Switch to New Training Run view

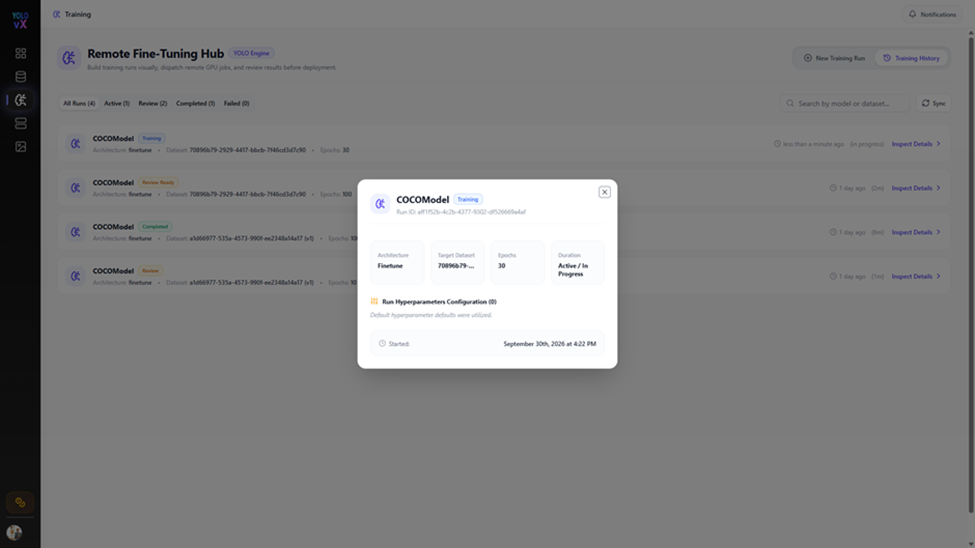(x=834, y=58)
